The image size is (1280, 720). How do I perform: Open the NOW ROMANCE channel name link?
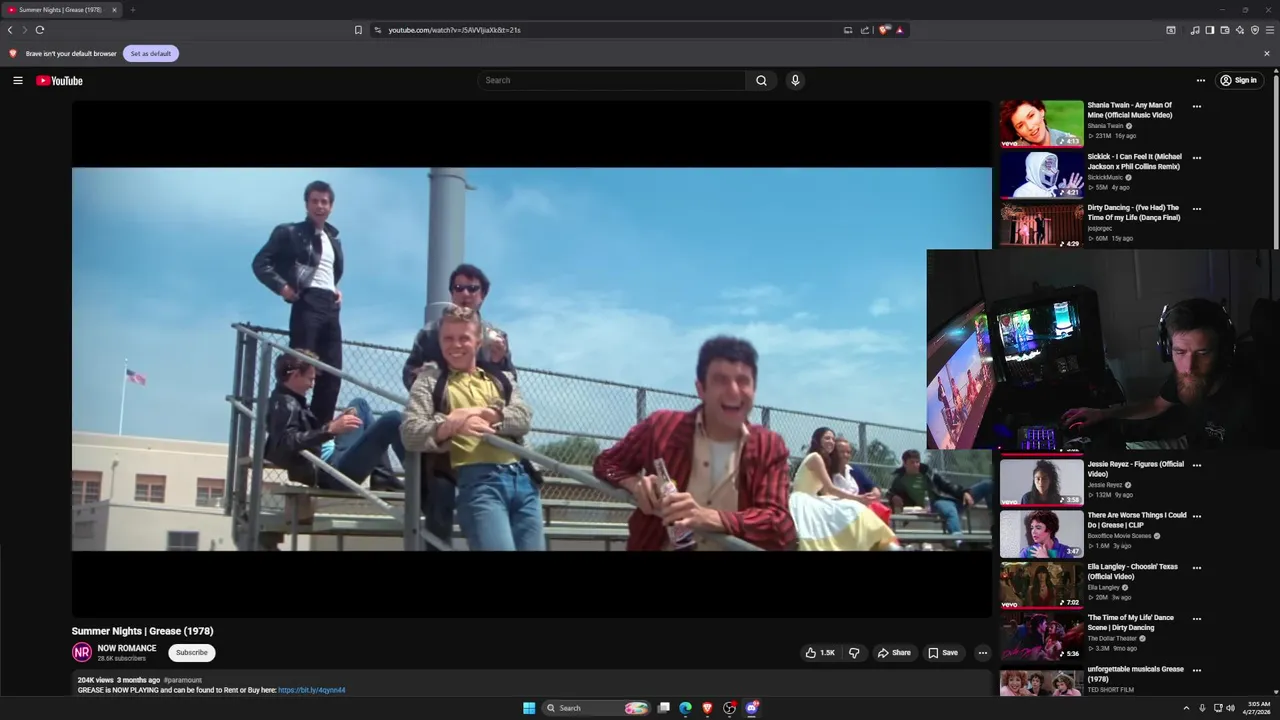pyautogui.click(x=127, y=648)
